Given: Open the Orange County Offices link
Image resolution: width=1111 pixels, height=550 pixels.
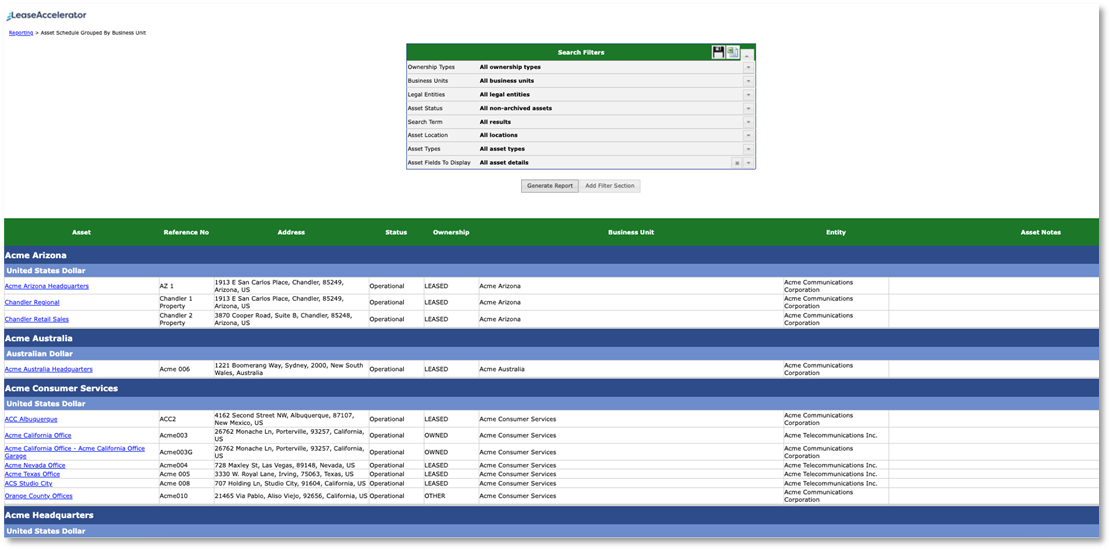Looking at the screenshot, I should pos(39,496).
